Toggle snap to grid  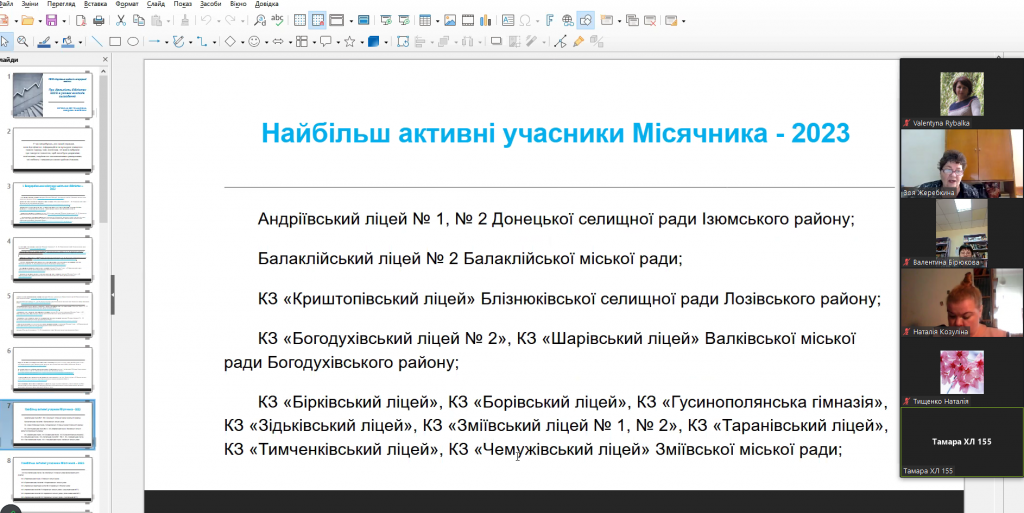pyautogui.click(x=318, y=21)
